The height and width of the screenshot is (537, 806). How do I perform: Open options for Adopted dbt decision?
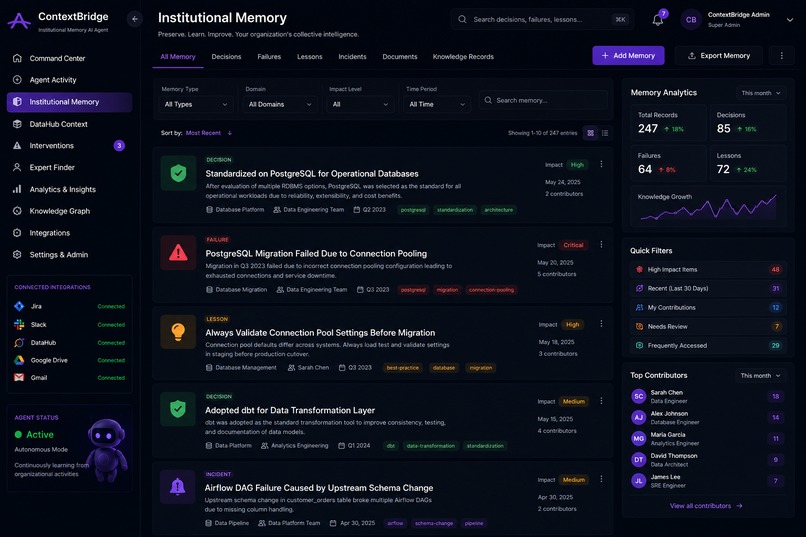coord(601,401)
